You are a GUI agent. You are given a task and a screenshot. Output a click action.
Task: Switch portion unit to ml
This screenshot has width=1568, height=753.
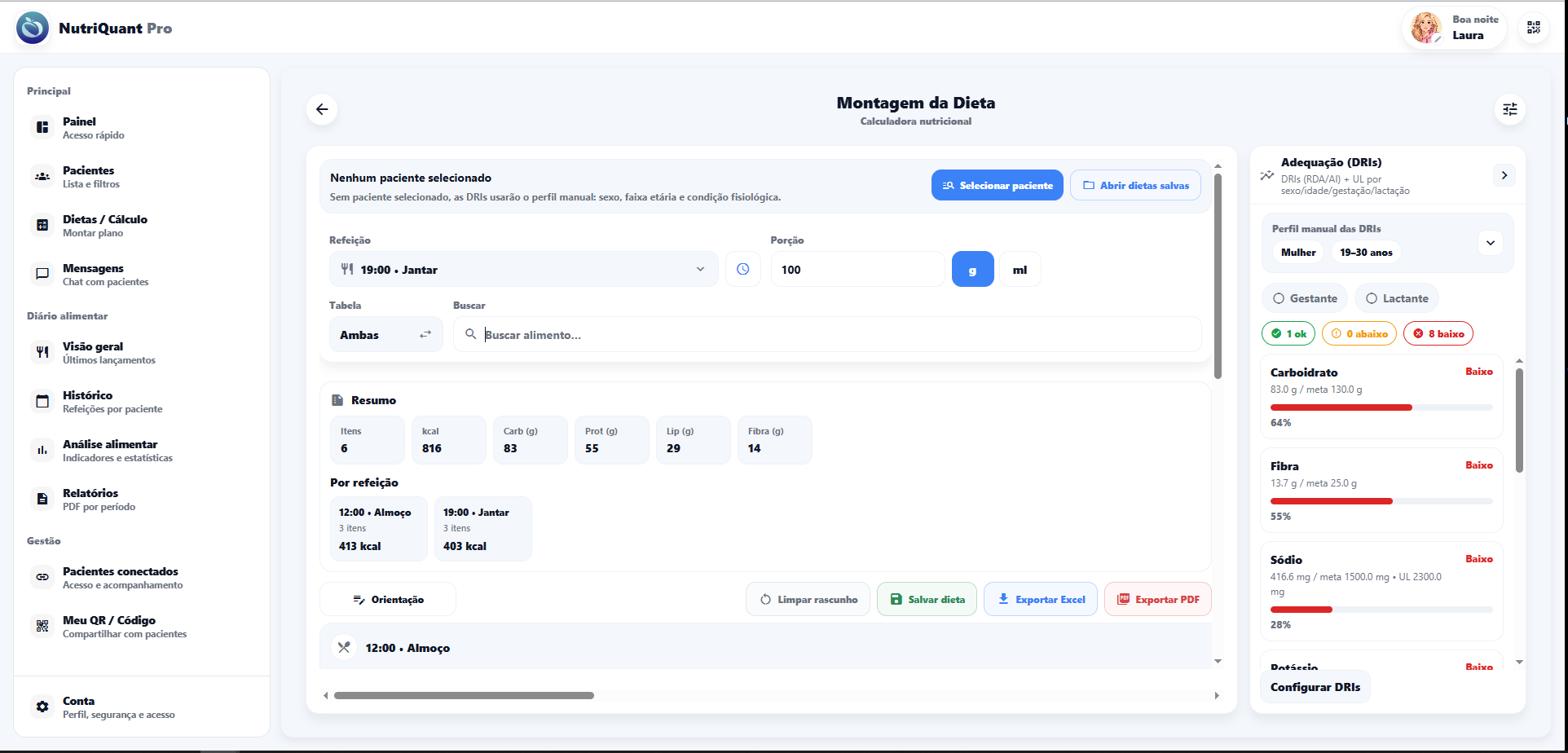tap(1020, 270)
